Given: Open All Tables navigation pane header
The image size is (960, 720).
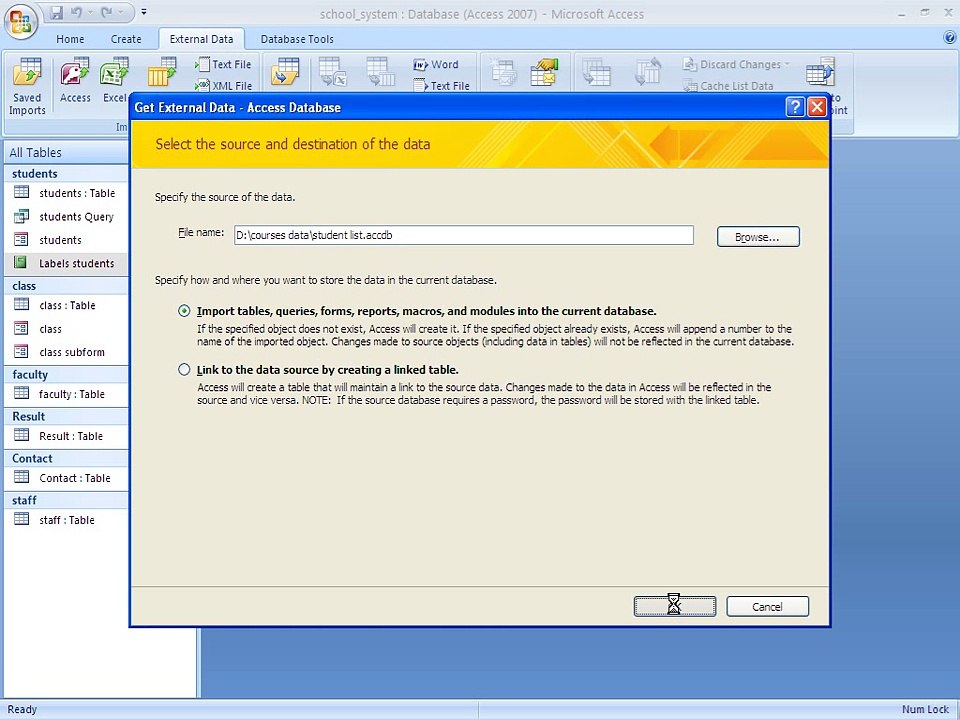Looking at the screenshot, I should pyautogui.click(x=66, y=152).
